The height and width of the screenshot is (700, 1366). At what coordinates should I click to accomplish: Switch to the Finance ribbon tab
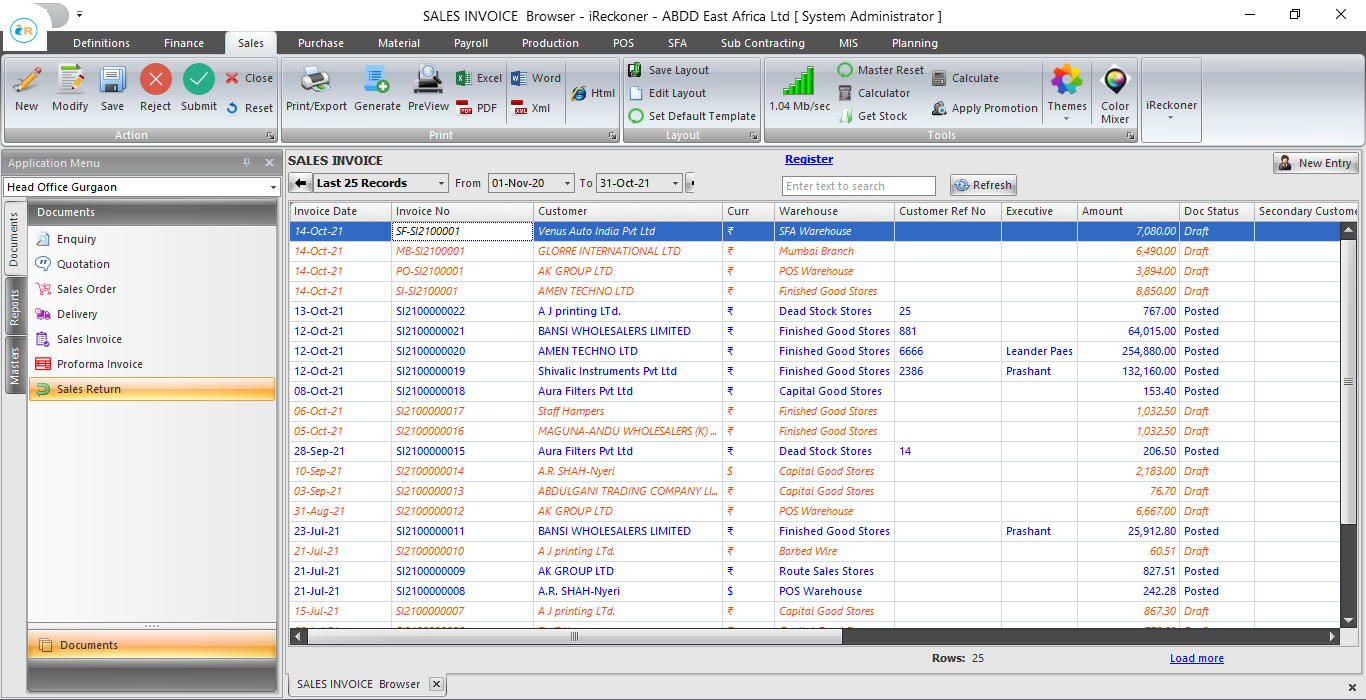coord(184,43)
